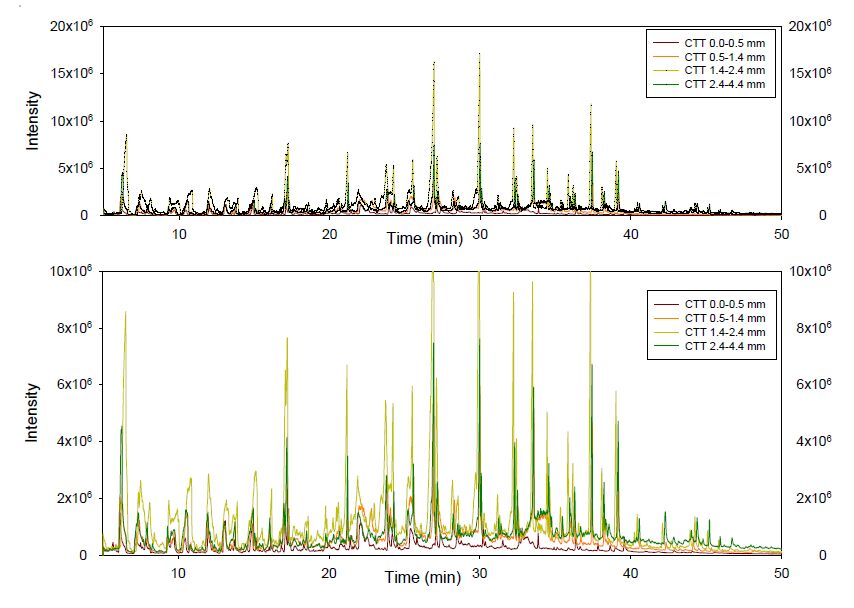Click the Intensity axis title of bottom chart
Image resolution: width=854 pixels, height=608 pixels.
(x=33, y=413)
